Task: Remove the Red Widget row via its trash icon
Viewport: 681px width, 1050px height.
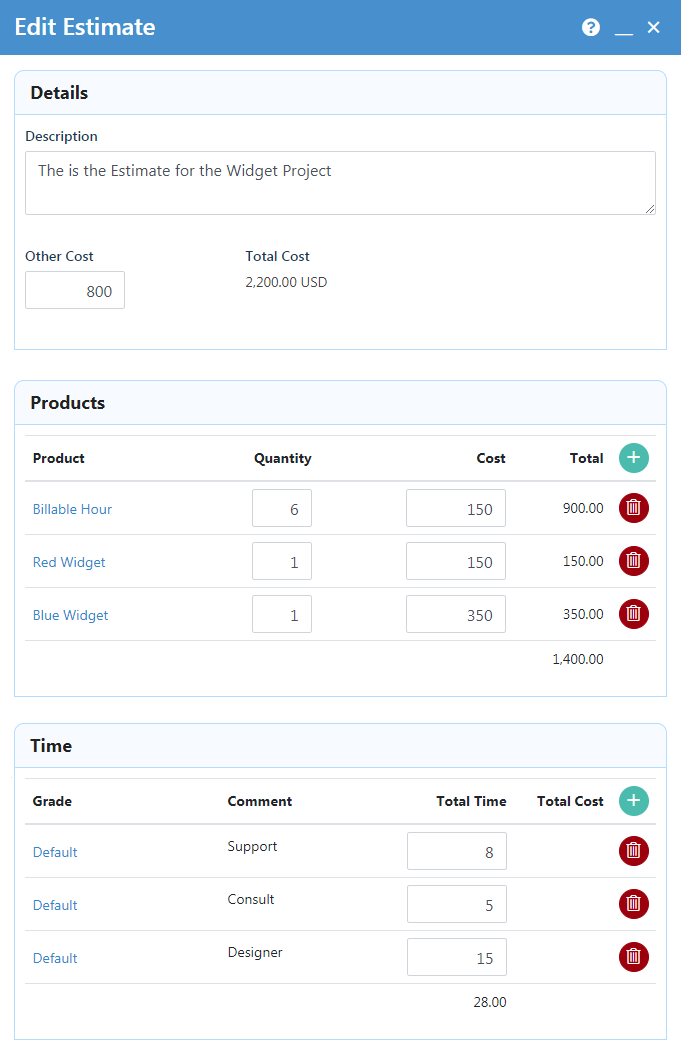Action: point(633,561)
